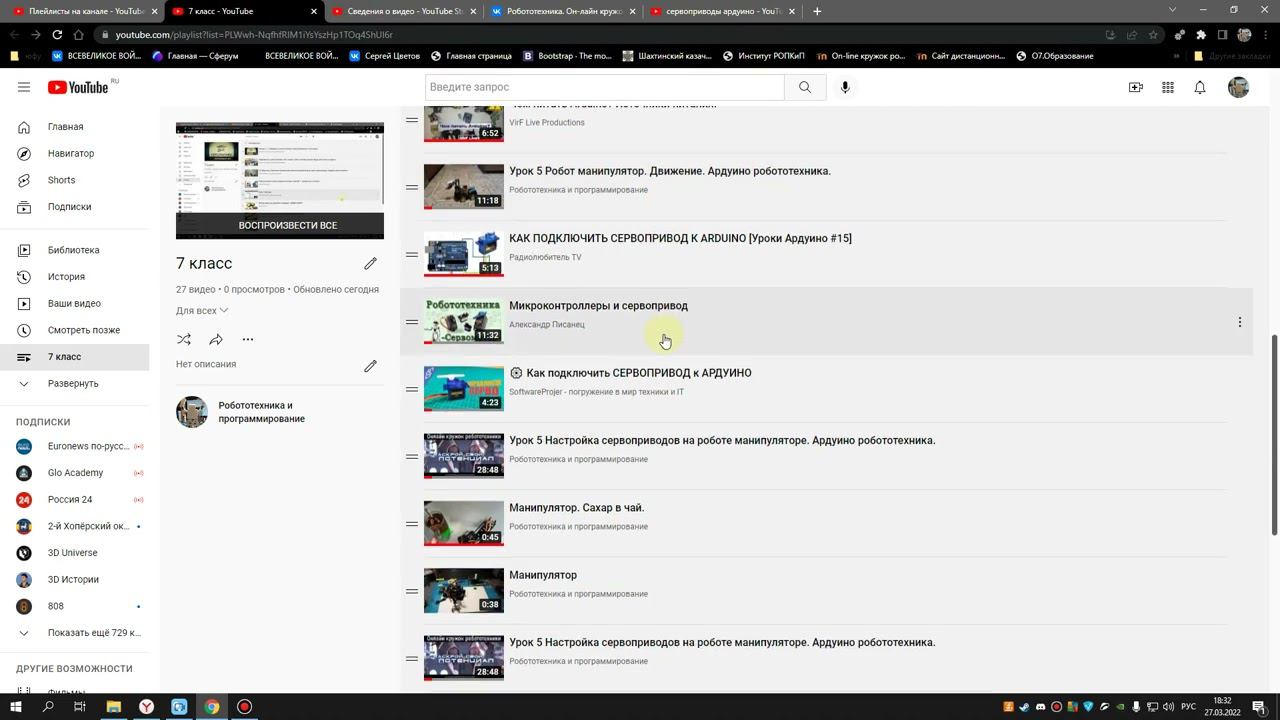Click the drag handle beside Манипулятор. Сахар в чай
The width and height of the screenshot is (1280, 720).
tap(412, 524)
